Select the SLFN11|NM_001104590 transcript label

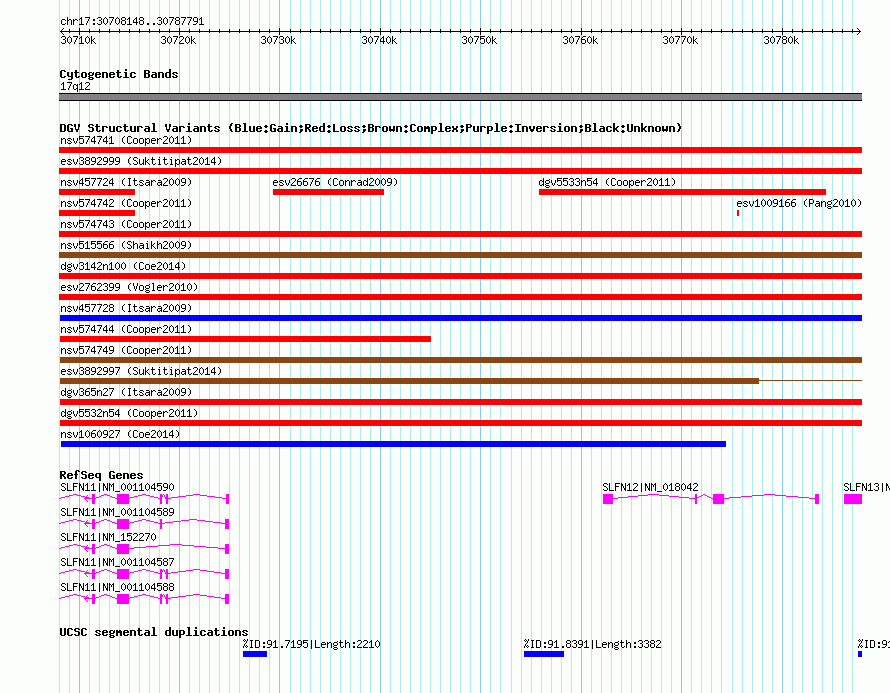(x=117, y=487)
